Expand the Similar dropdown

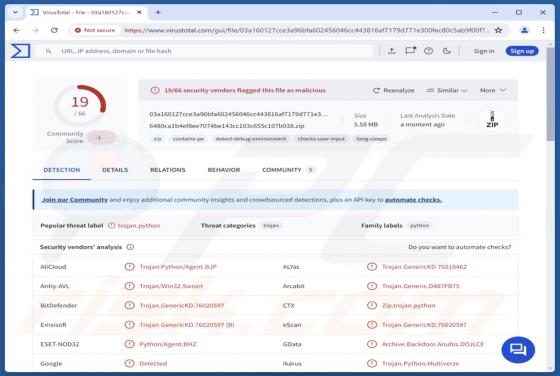tap(447, 91)
